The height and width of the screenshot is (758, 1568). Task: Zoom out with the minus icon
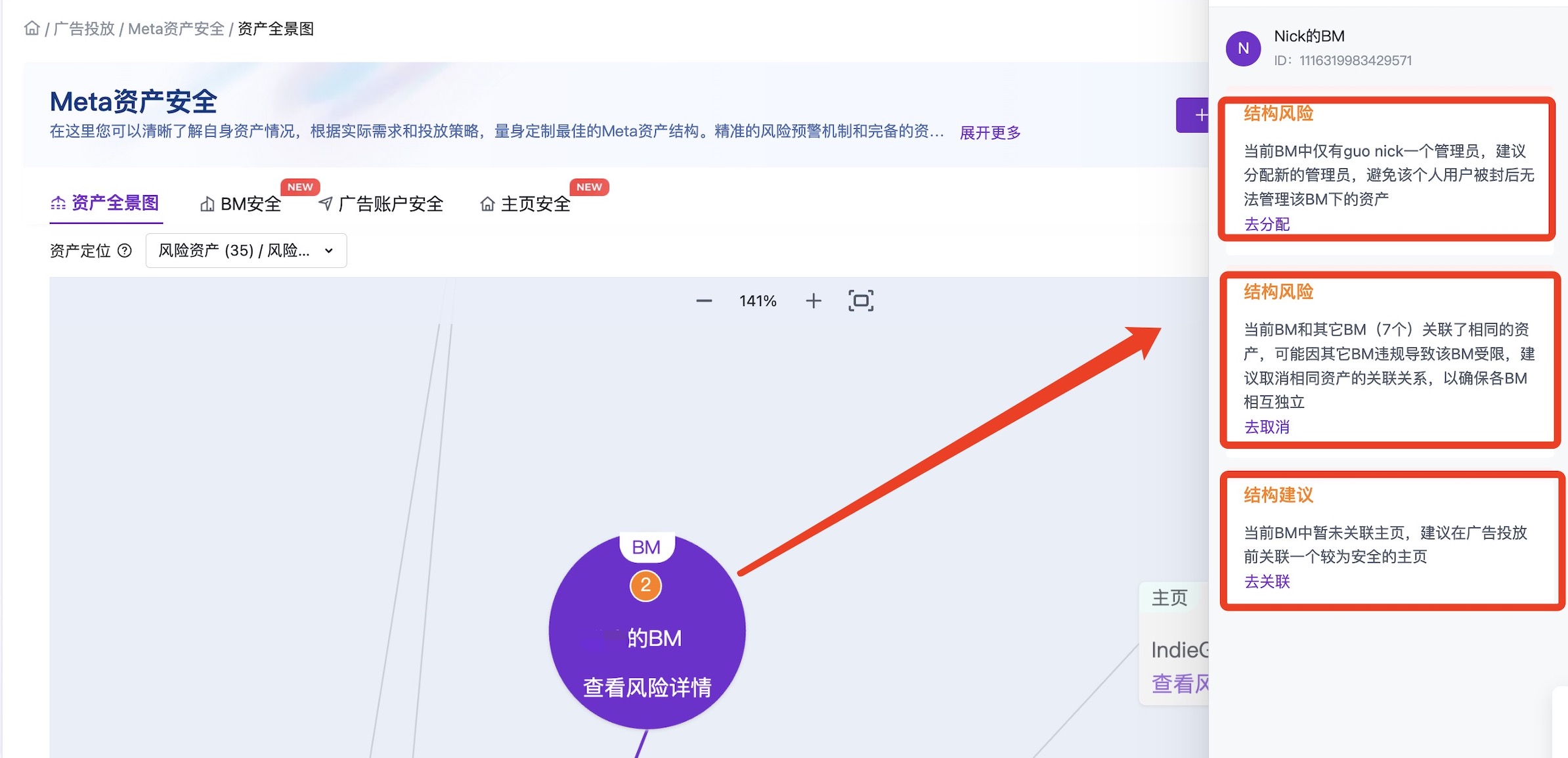coord(704,301)
